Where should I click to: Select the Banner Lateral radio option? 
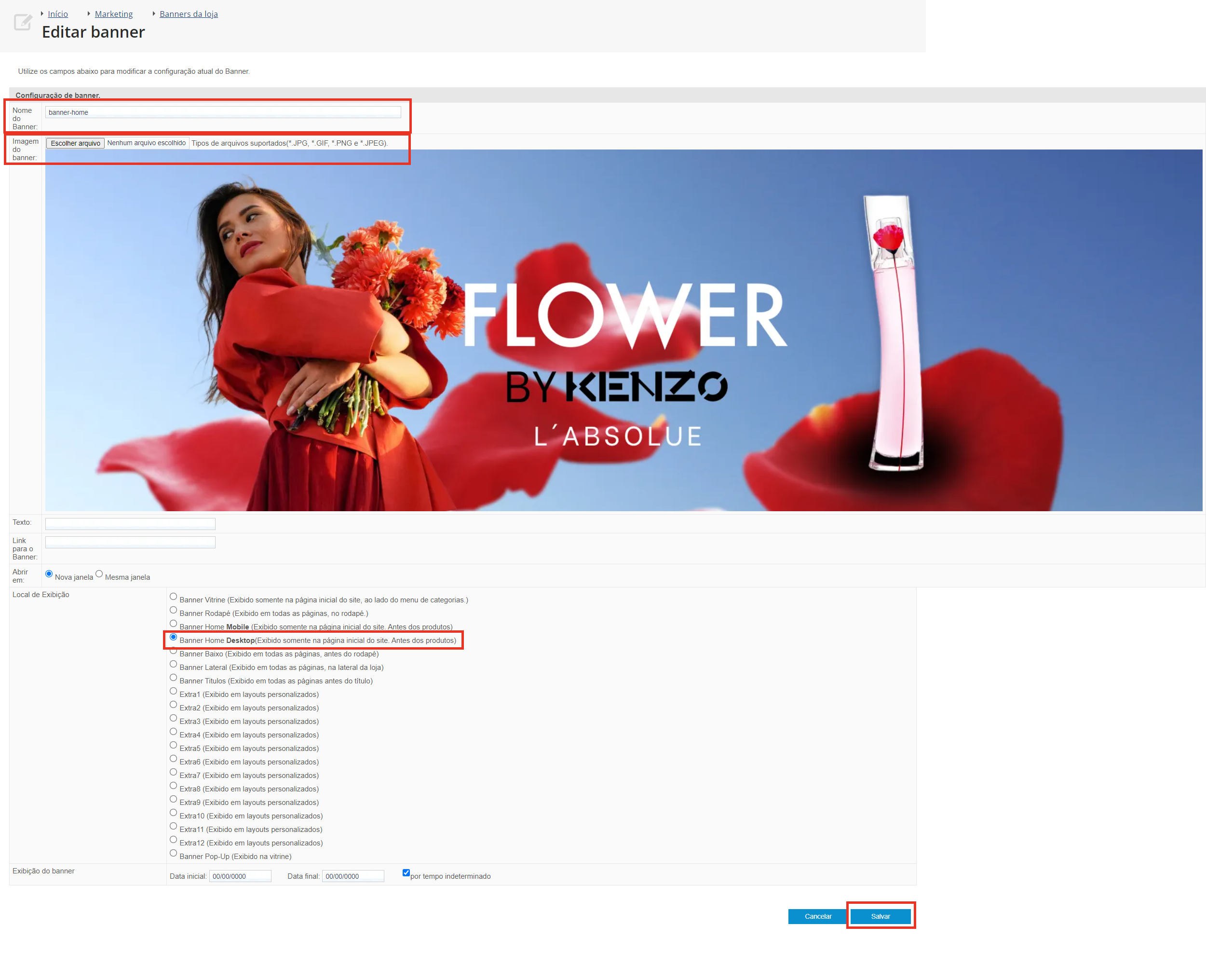click(173, 665)
